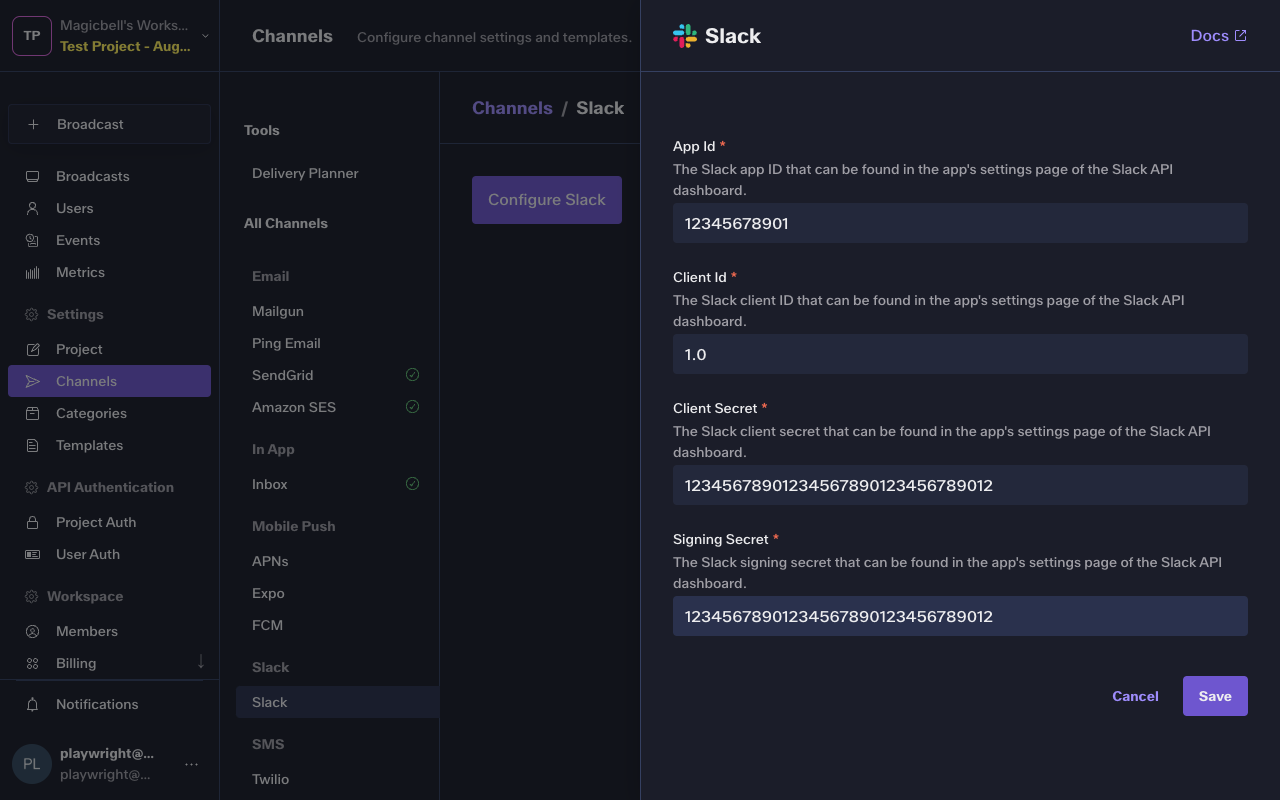
Task: Open the Broadcasts menu item
Action: coord(110,176)
